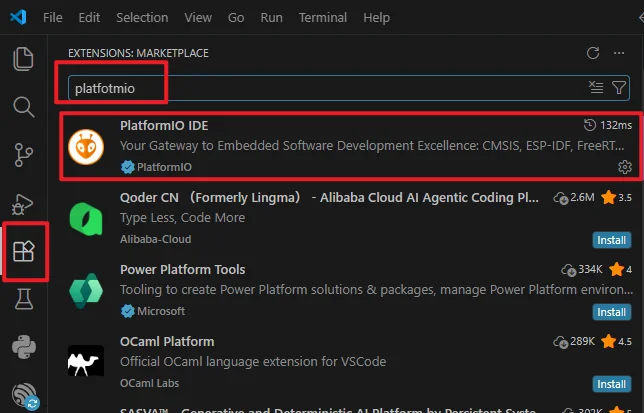Click 'Official OCaml language extension for VSCode' description

253,362
